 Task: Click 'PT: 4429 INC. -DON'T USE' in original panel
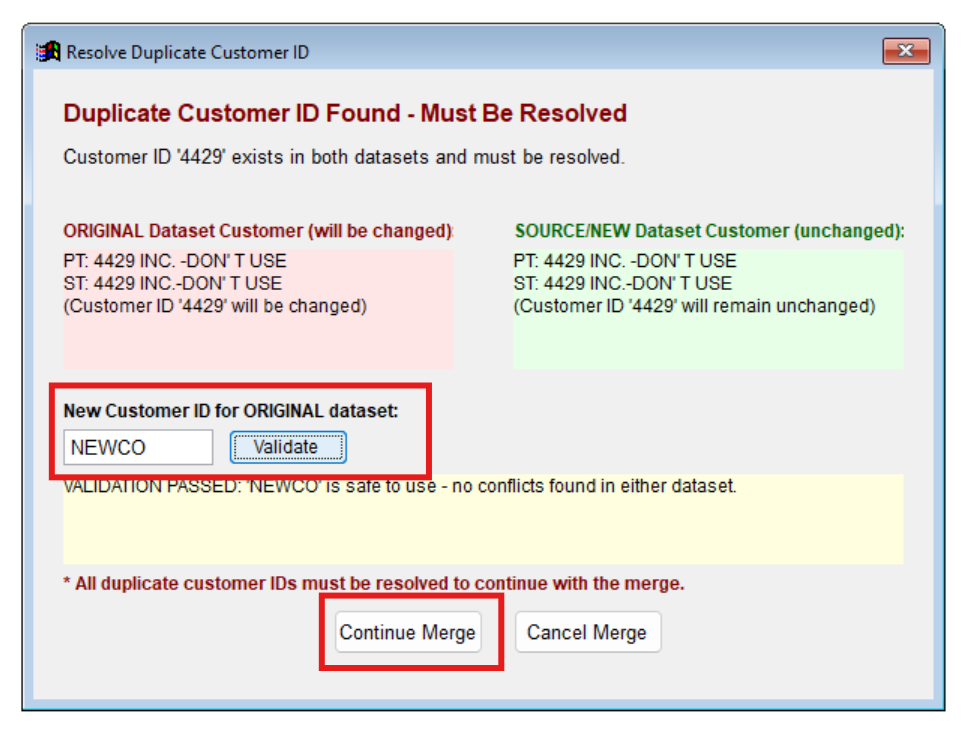(x=174, y=261)
